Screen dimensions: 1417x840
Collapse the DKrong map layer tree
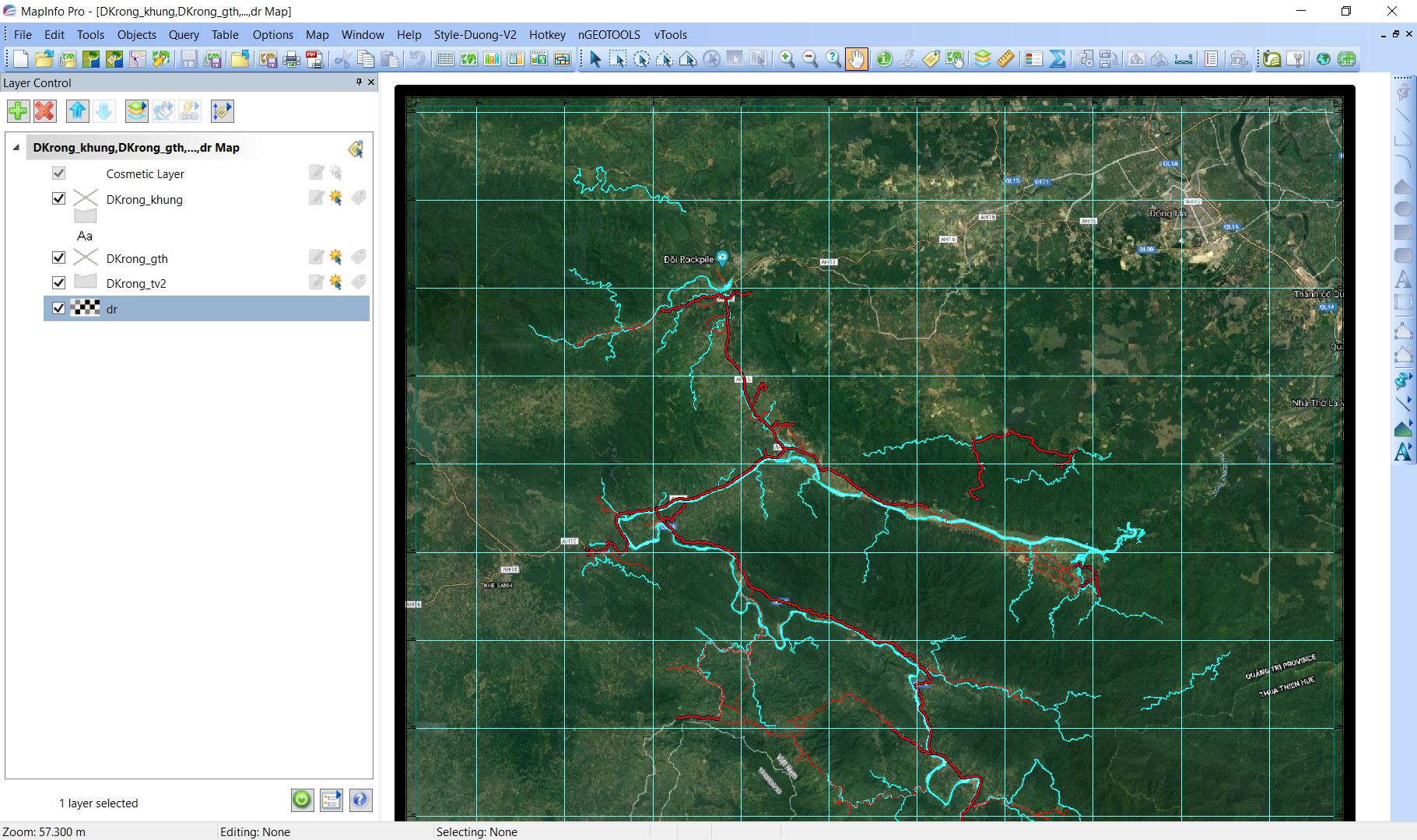[16, 147]
